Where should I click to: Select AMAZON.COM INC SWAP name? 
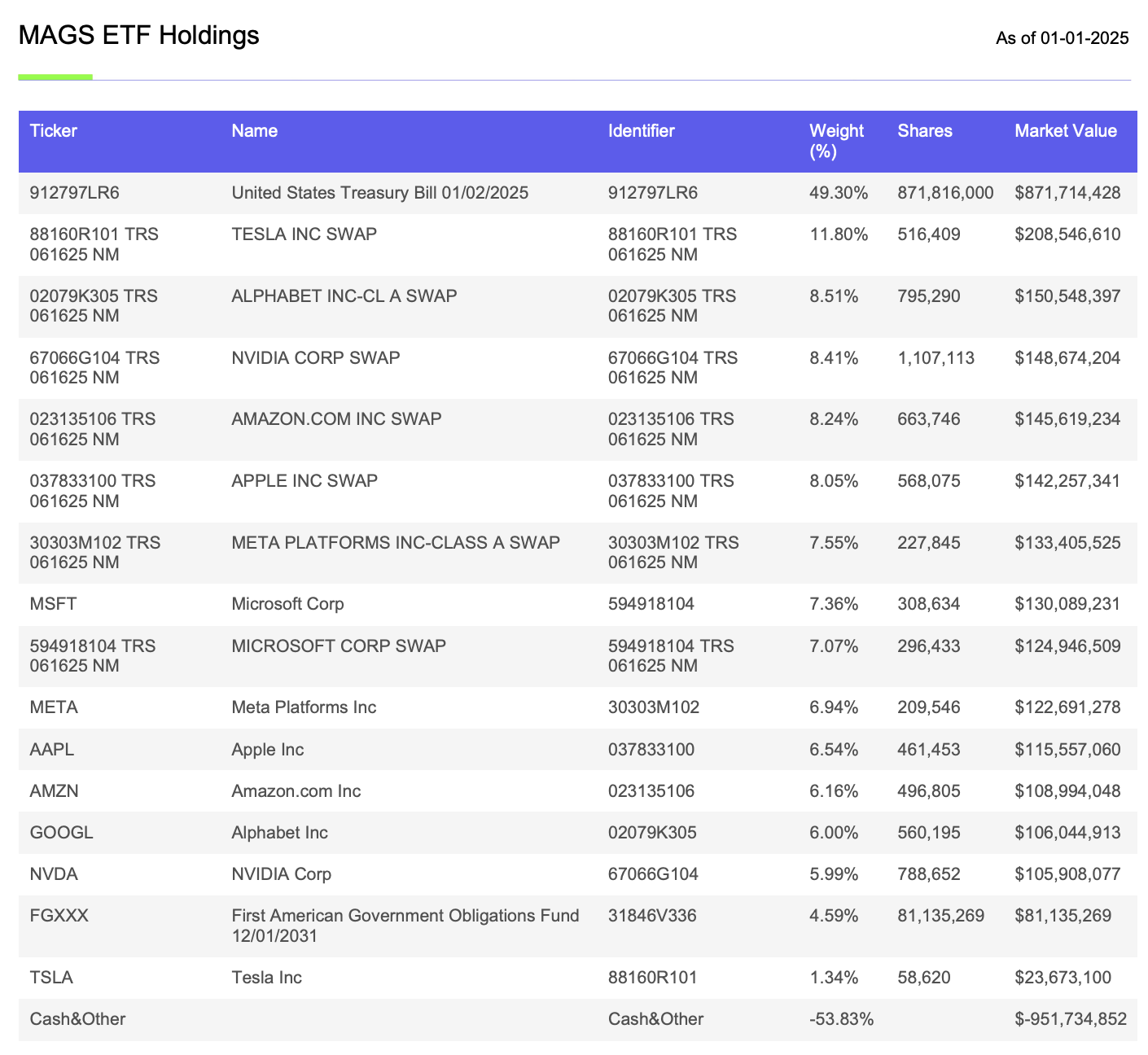click(x=336, y=419)
